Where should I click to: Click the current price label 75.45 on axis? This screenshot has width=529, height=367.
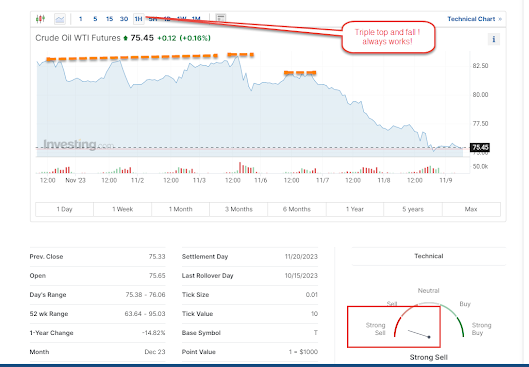[x=480, y=147]
